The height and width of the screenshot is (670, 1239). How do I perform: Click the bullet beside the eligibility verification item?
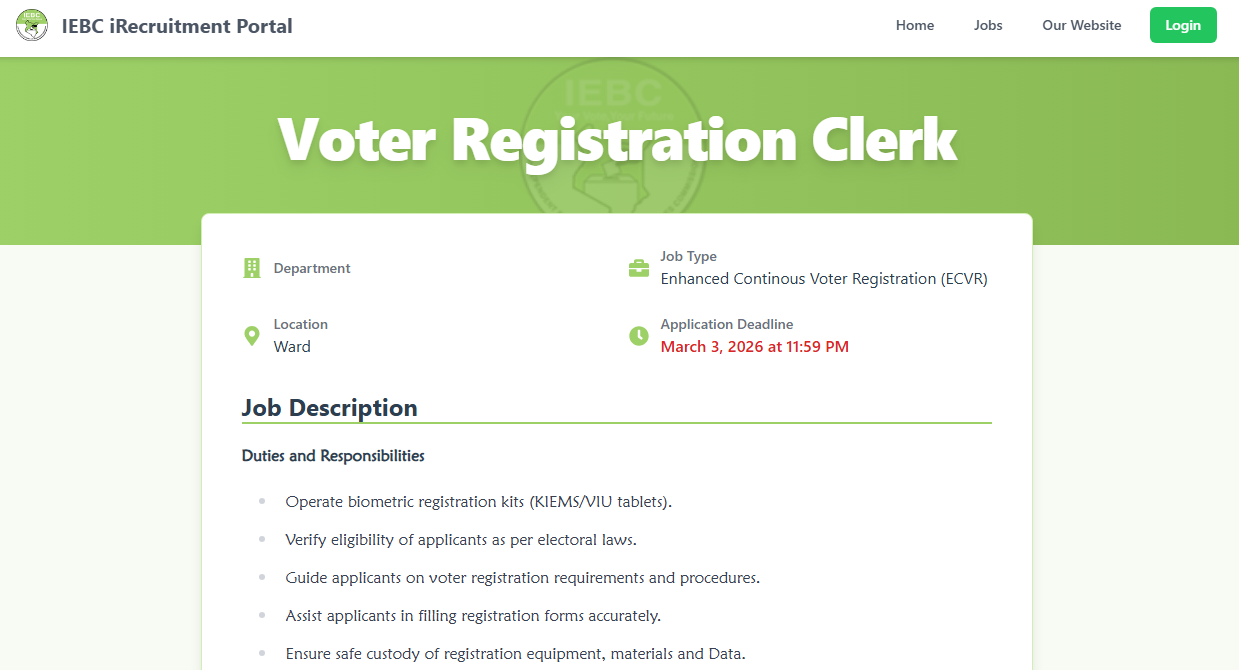(263, 539)
